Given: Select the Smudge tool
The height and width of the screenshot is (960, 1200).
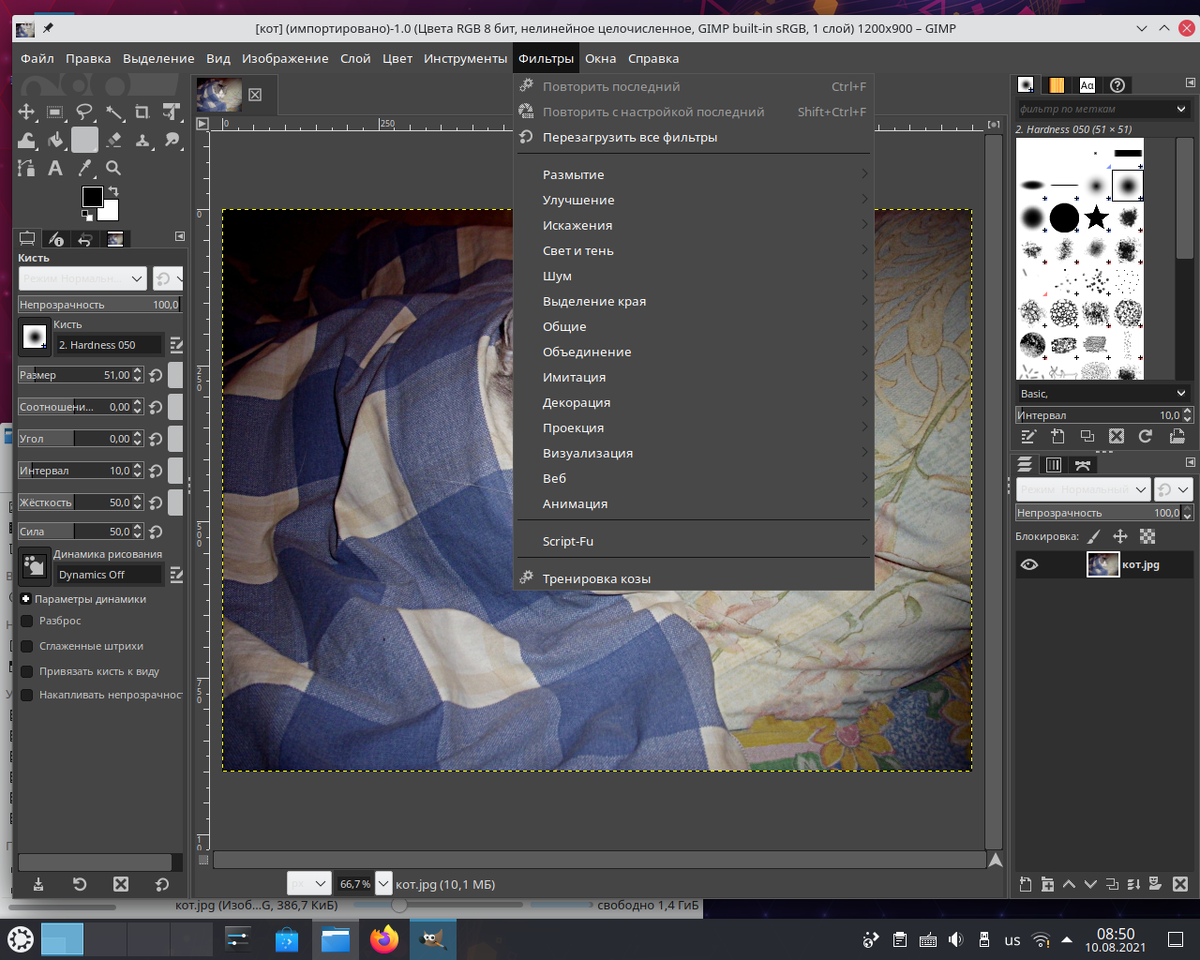Looking at the screenshot, I should (x=172, y=140).
